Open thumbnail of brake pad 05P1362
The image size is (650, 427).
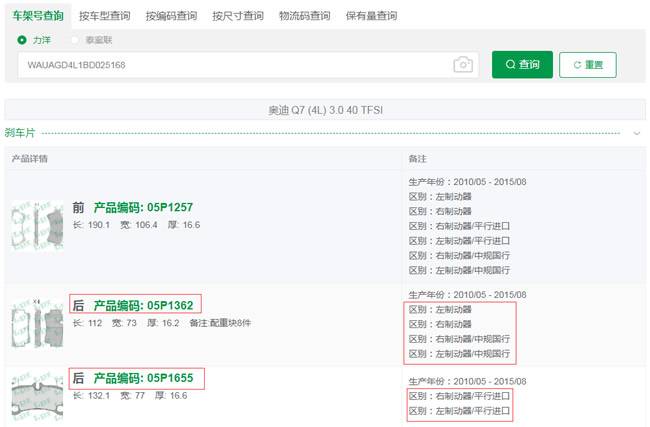[x=37, y=323]
